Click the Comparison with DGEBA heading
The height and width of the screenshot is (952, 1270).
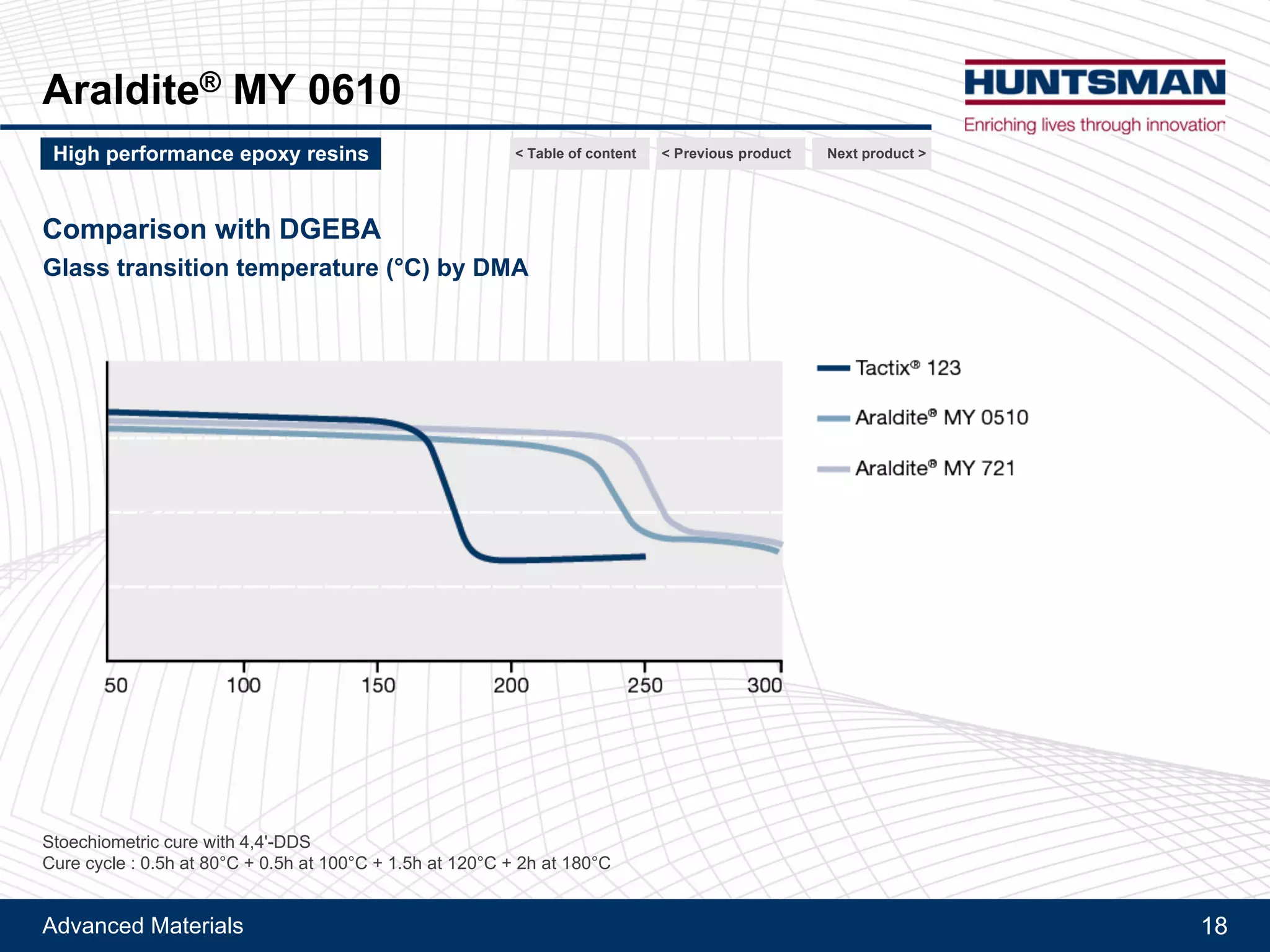coord(211,229)
